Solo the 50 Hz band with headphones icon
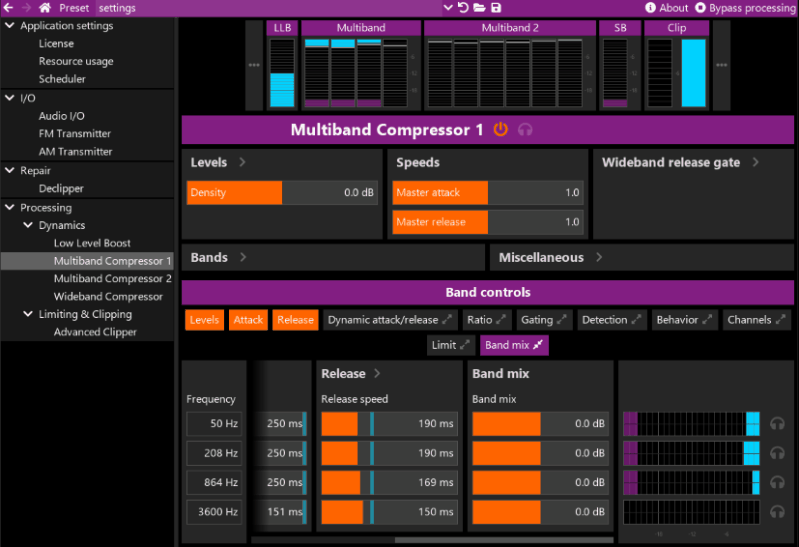The width and height of the screenshot is (799, 547). coord(777,424)
